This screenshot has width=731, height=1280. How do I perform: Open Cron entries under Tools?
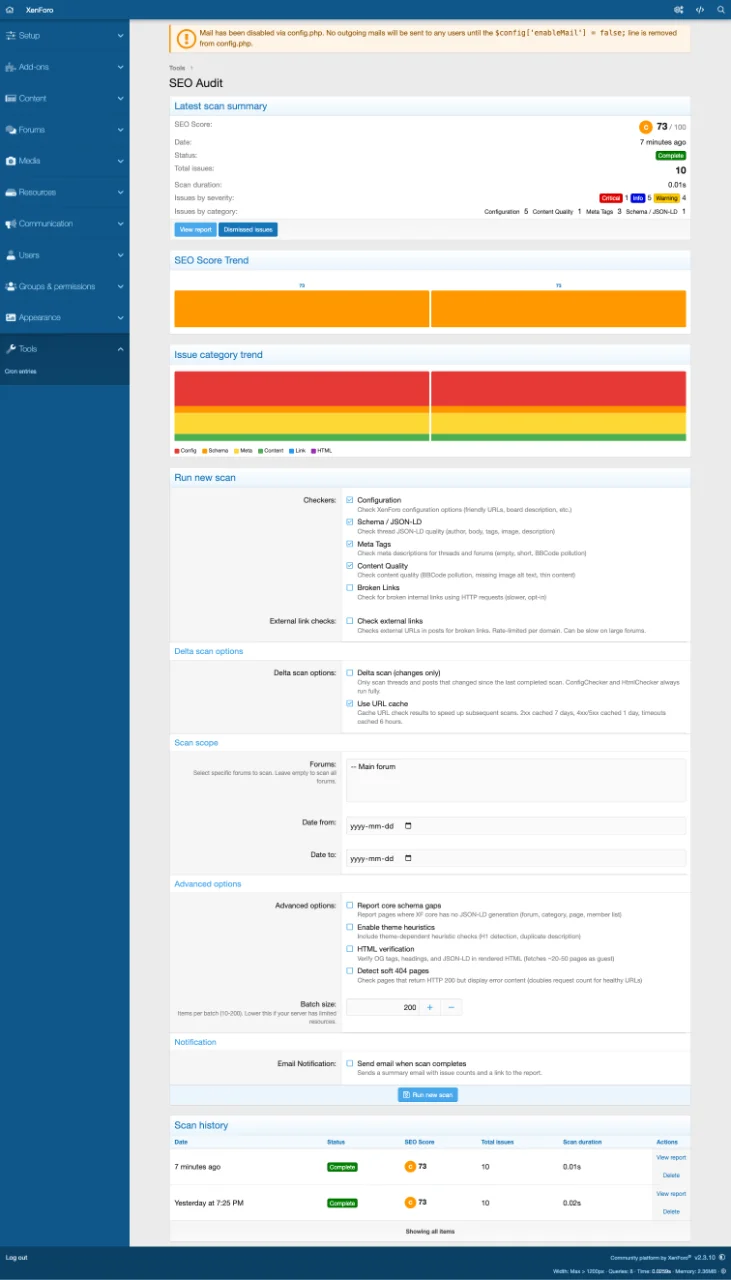20,371
